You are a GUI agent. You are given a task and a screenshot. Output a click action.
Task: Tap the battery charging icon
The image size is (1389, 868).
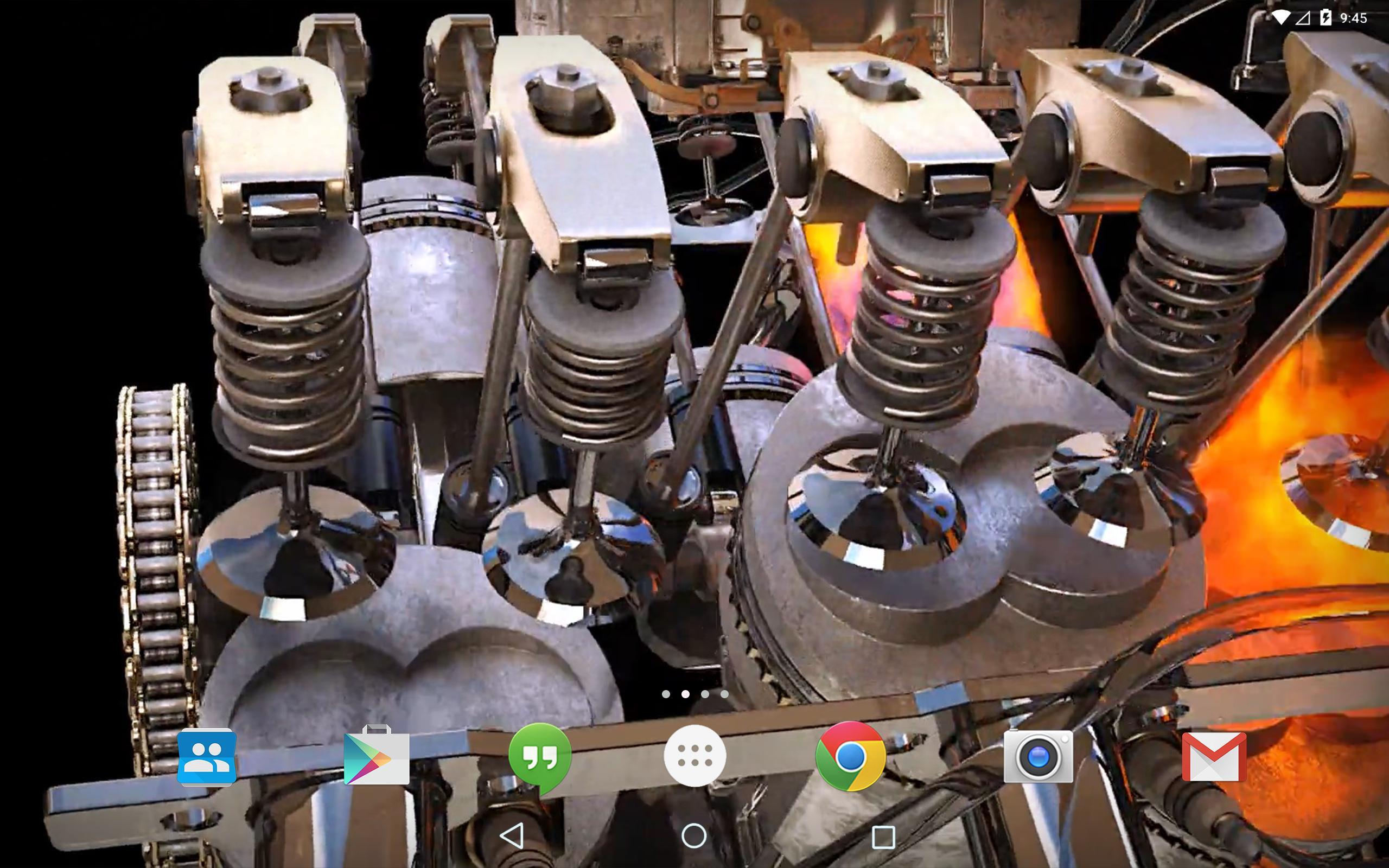tap(1325, 17)
